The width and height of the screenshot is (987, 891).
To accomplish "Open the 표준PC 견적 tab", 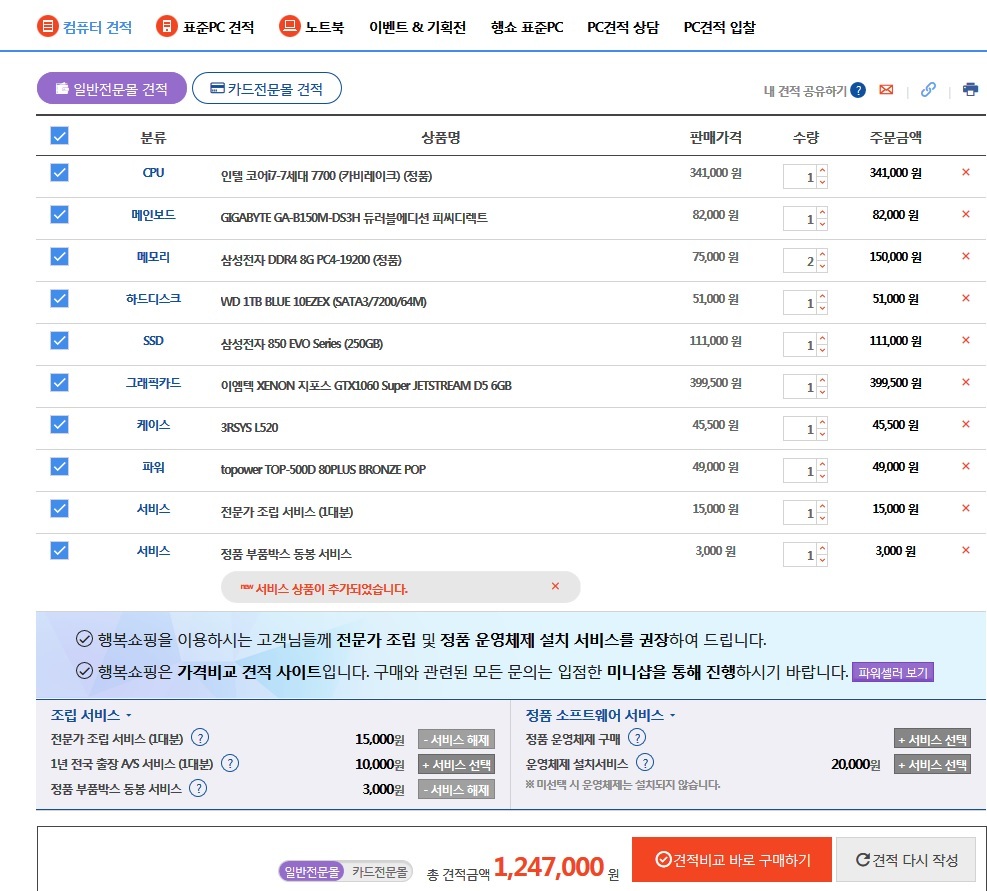I will (205, 27).
